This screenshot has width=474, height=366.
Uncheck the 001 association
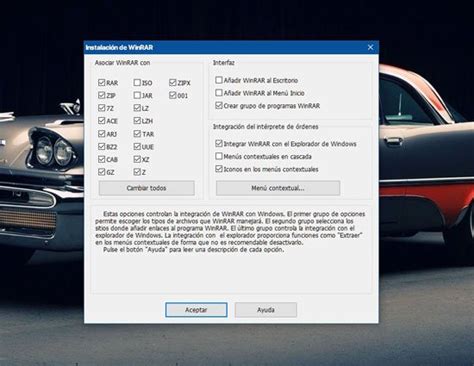[x=172, y=95]
